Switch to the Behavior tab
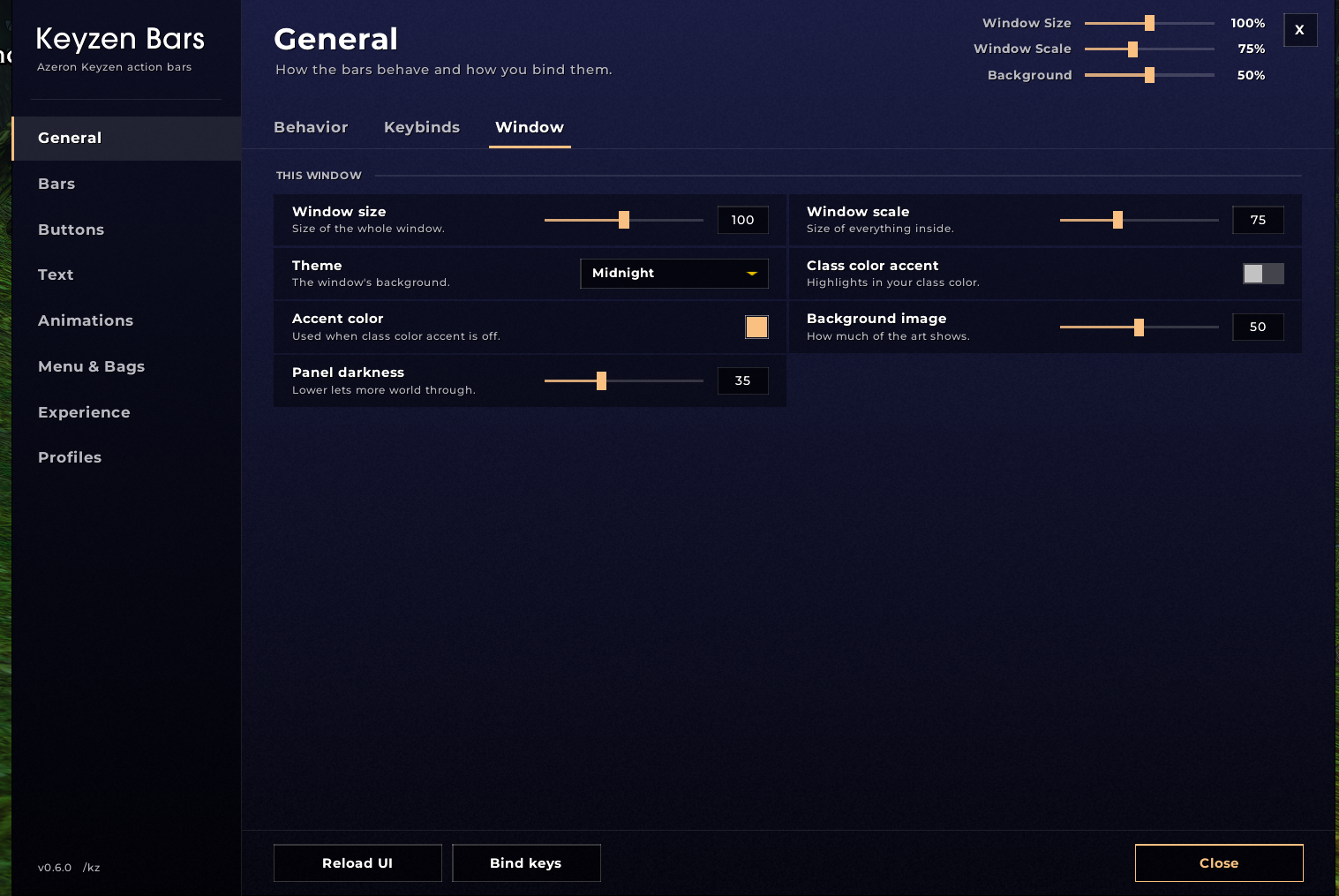The height and width of the screenshot is (896, 1339). pos(311,127)
